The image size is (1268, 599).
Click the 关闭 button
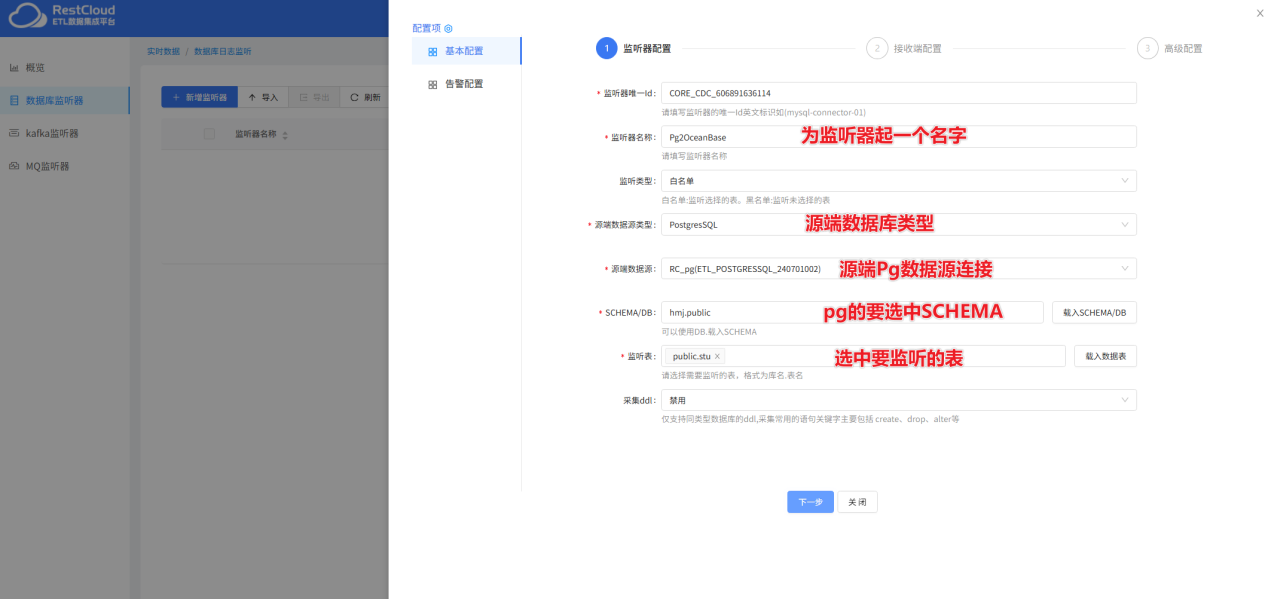(857, 502)
